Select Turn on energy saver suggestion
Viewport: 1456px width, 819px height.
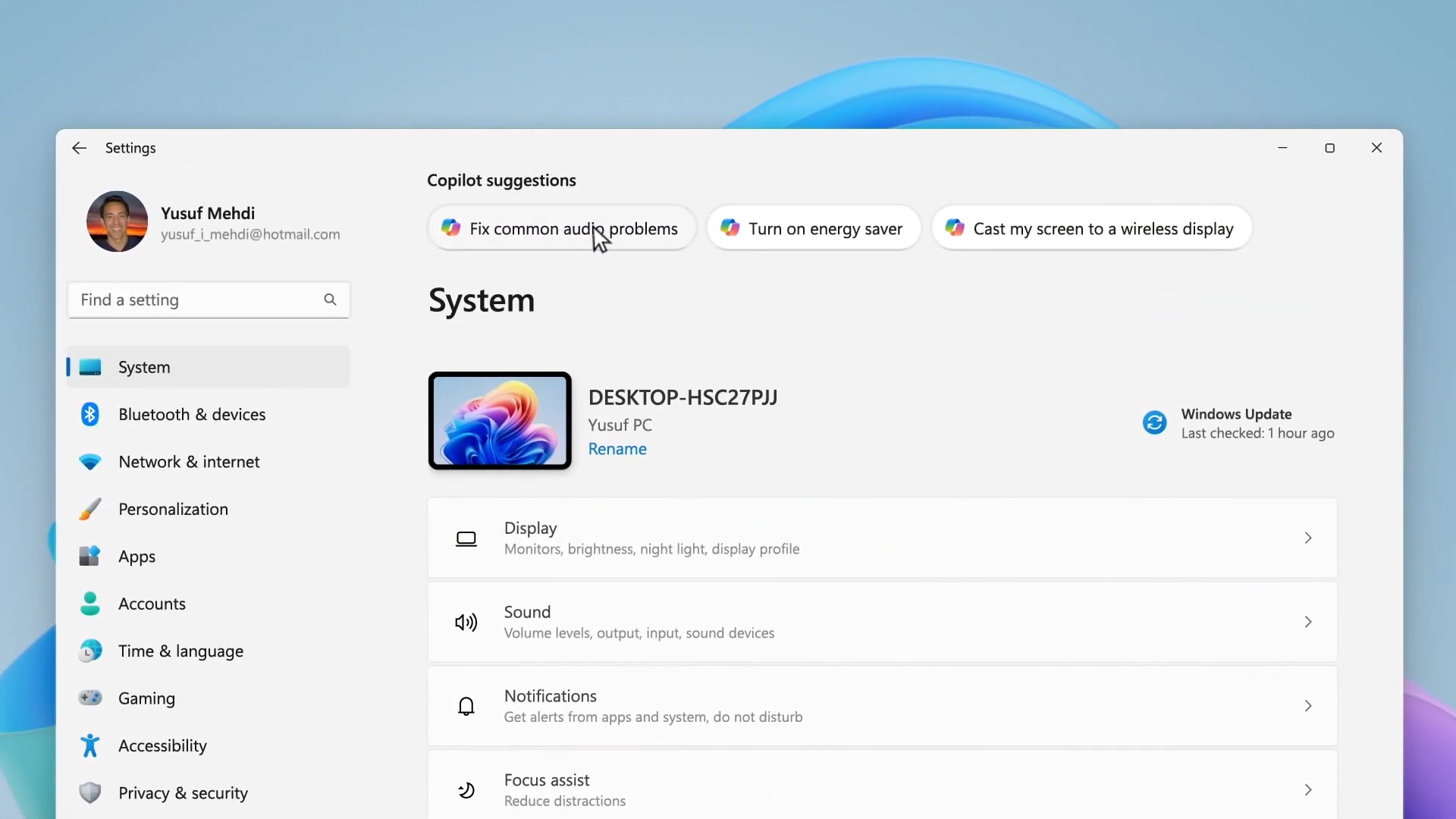(814, 228)
